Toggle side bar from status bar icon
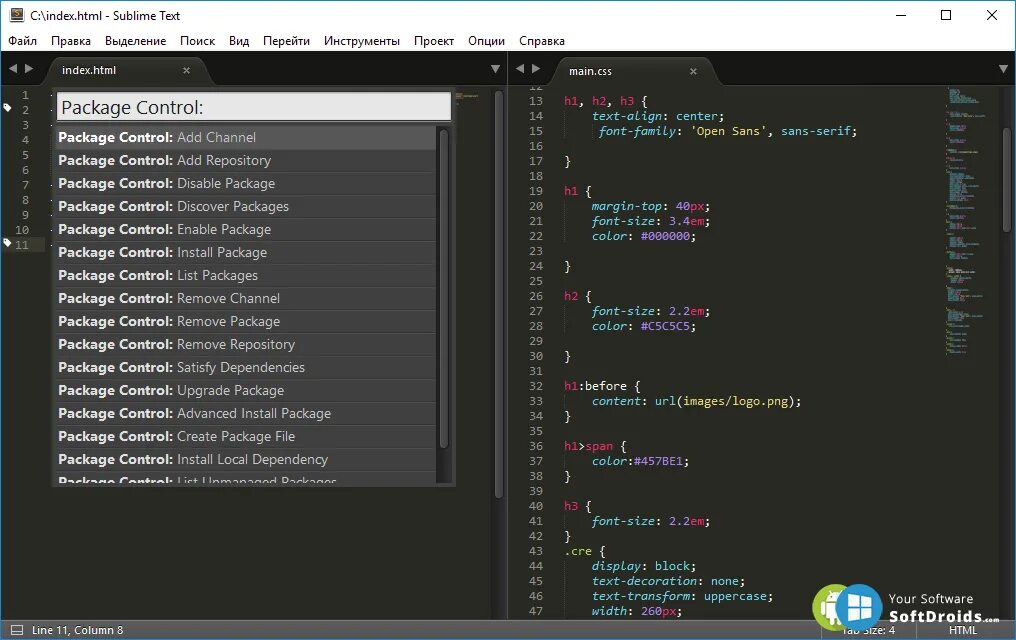The height and width of the screenshot is (640, 1016). (17, 630)
